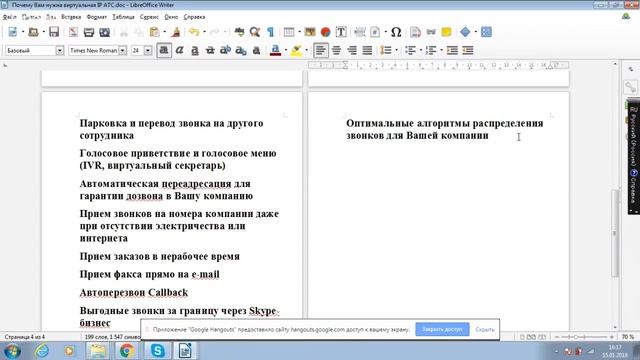Screen dimensions: 640x360
Task: Toggle strikethrough formatting
Action: 210,50
